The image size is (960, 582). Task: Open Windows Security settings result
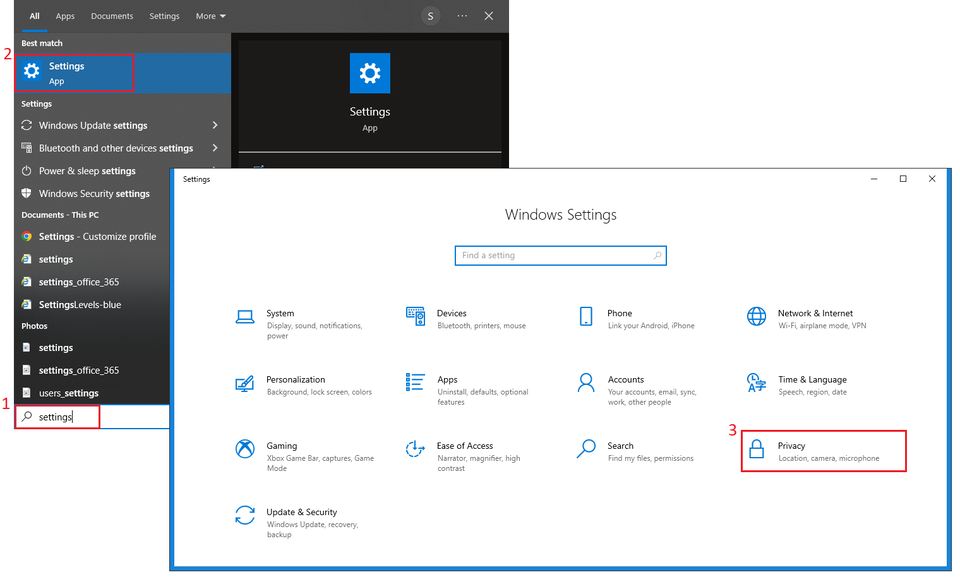tap(94, 194)
